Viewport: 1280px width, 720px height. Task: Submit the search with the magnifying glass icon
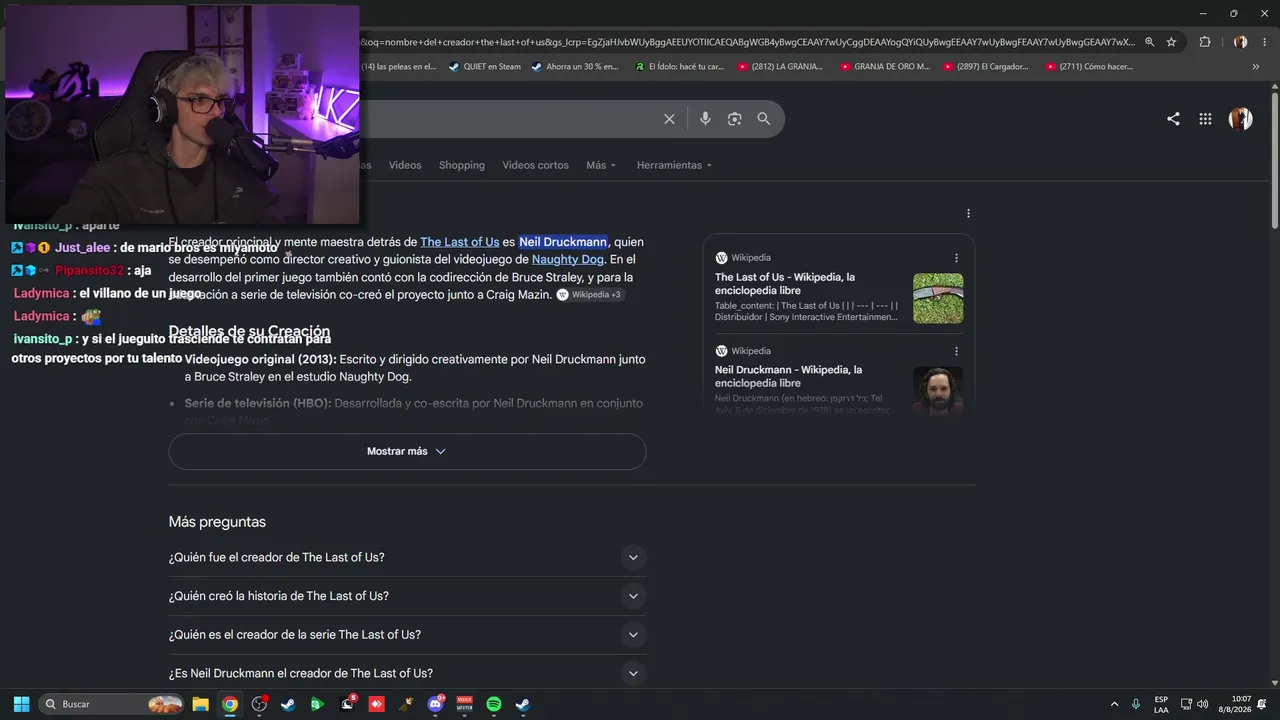[764, 119]
